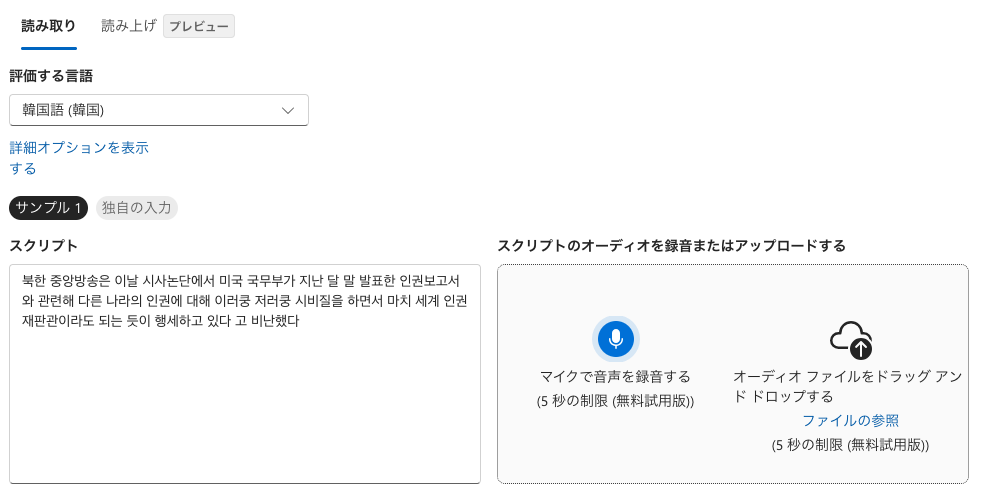
Task: Open the 読み上げ tab
Action: pos(129,26)
